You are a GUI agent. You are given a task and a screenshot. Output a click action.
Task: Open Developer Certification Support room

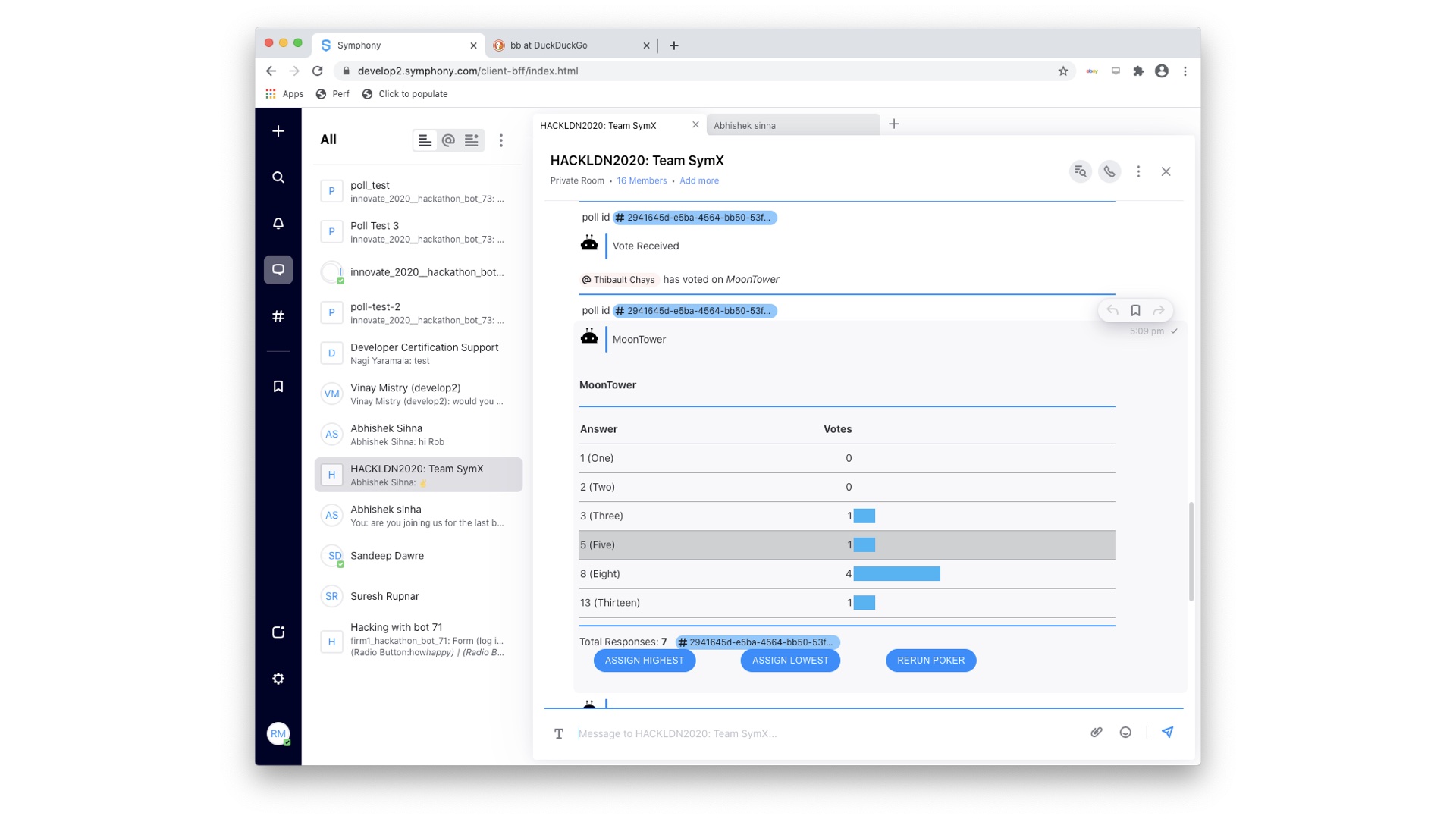click(x=419, y=353)
